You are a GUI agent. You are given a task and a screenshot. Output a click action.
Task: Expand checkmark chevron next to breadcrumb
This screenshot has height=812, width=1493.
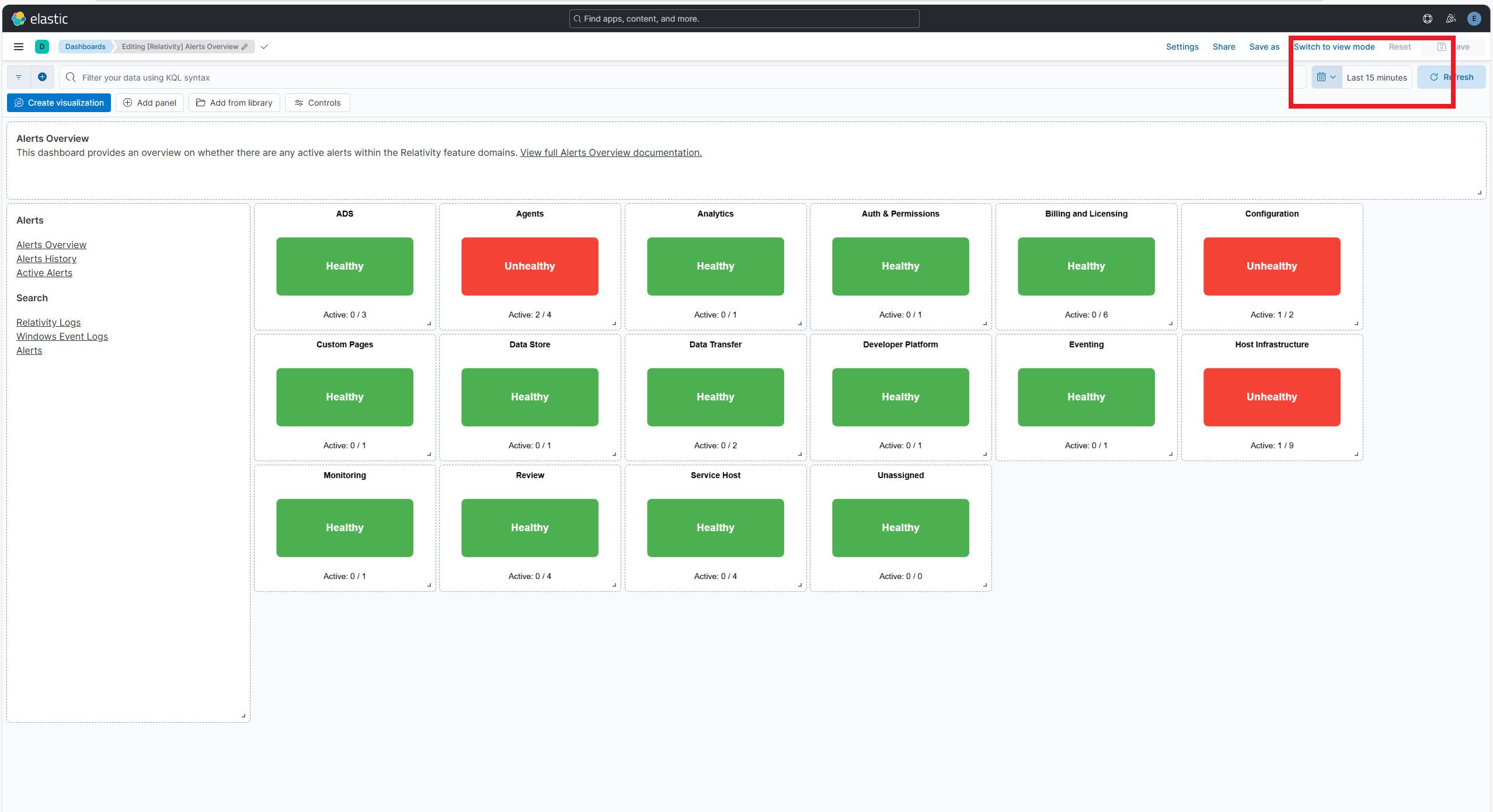(265, 47)
